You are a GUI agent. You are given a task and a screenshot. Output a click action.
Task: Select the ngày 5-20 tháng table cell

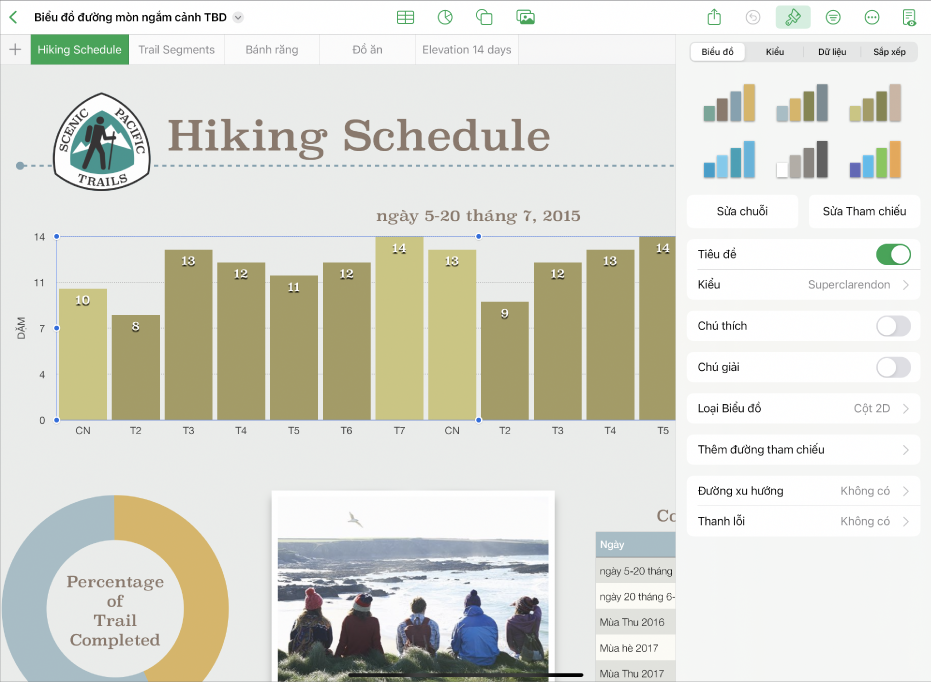(635, 571)
